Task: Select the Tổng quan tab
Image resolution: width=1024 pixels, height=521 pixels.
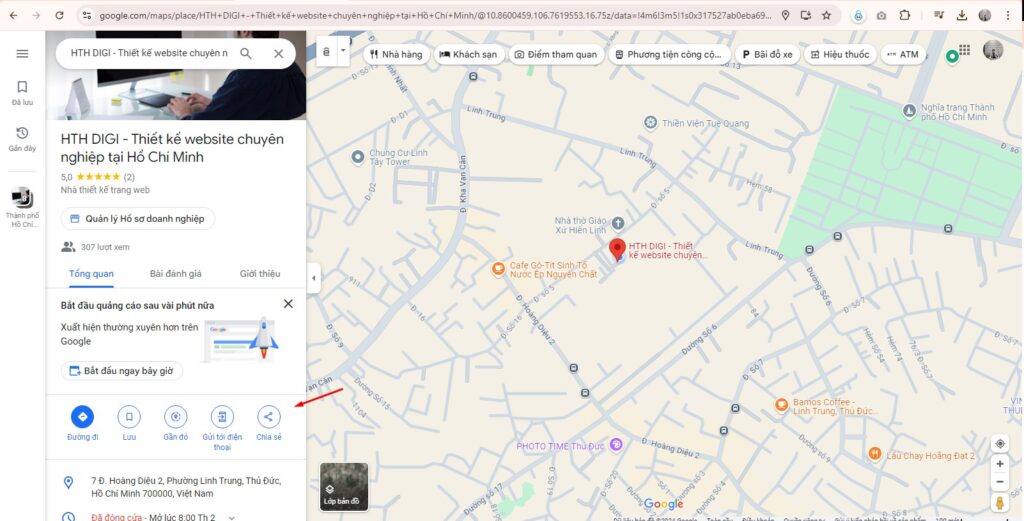Action: (x=91, y=274)
